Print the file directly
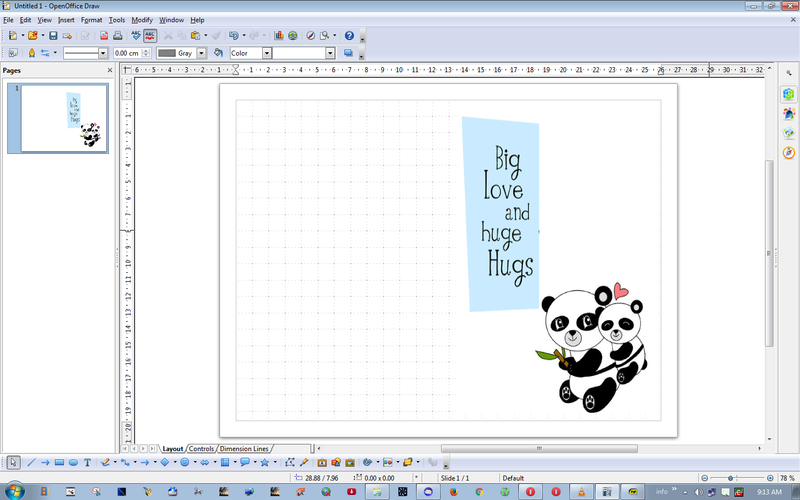The image size is (800, 500). (118, 36)
